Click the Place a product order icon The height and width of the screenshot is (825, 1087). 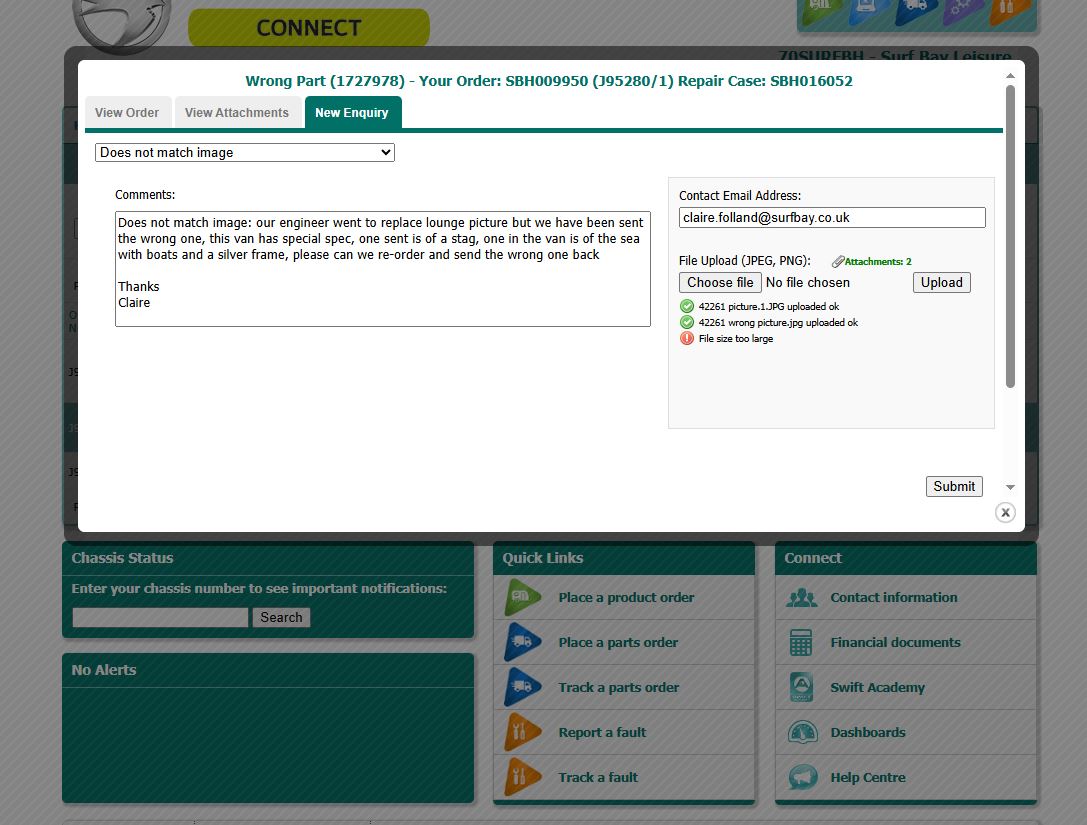click(522, 598)
